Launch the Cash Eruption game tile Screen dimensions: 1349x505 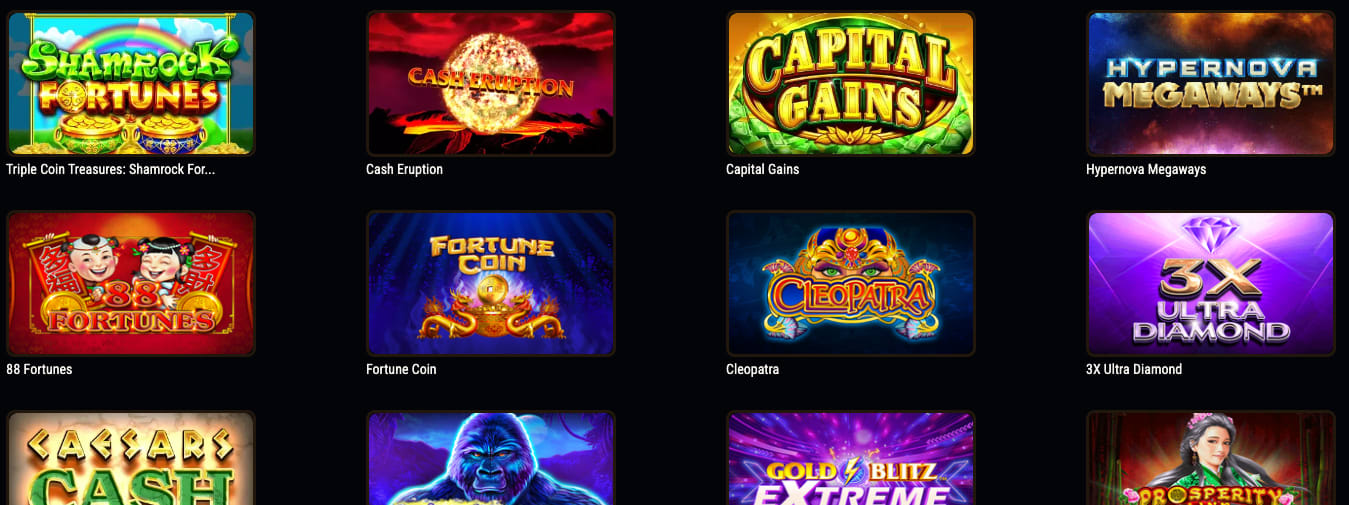491,83
